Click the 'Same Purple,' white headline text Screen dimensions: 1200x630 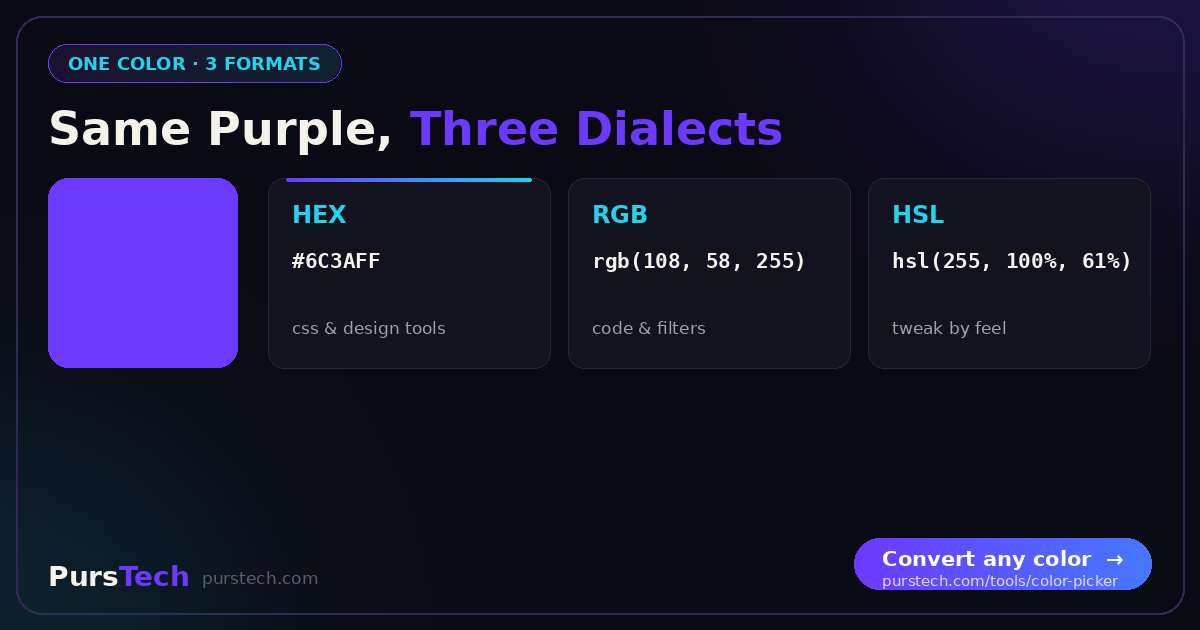(221, 130)
